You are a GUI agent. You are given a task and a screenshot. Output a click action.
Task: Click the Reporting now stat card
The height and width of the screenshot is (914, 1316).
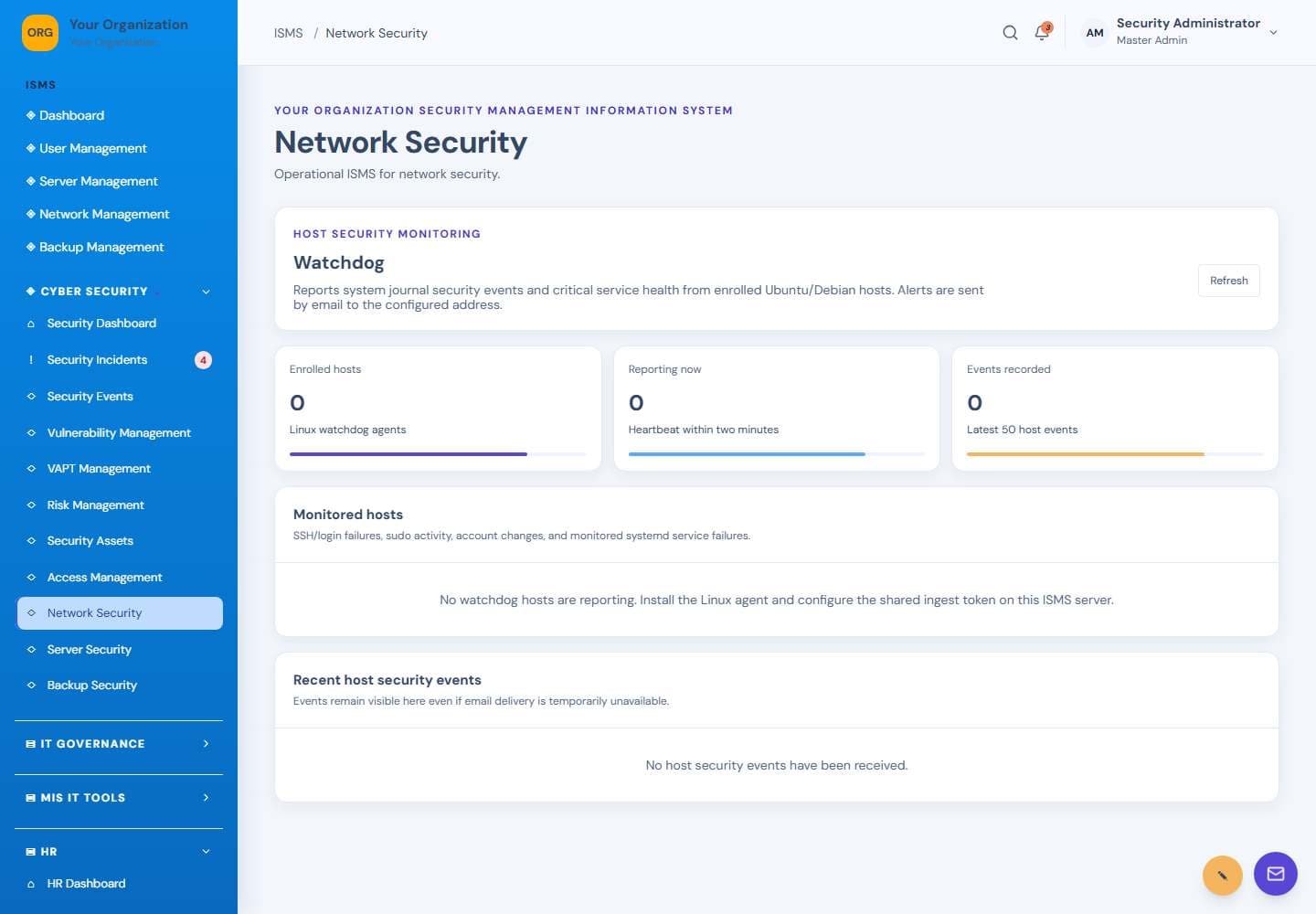click(x=777, y=409)
